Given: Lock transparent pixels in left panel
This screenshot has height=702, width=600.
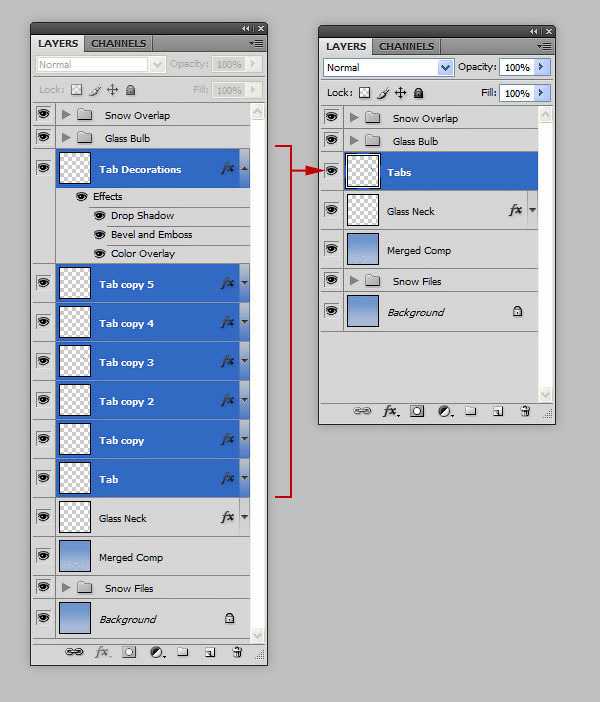Looking at the screenshot, I should (x=77, y=90).
